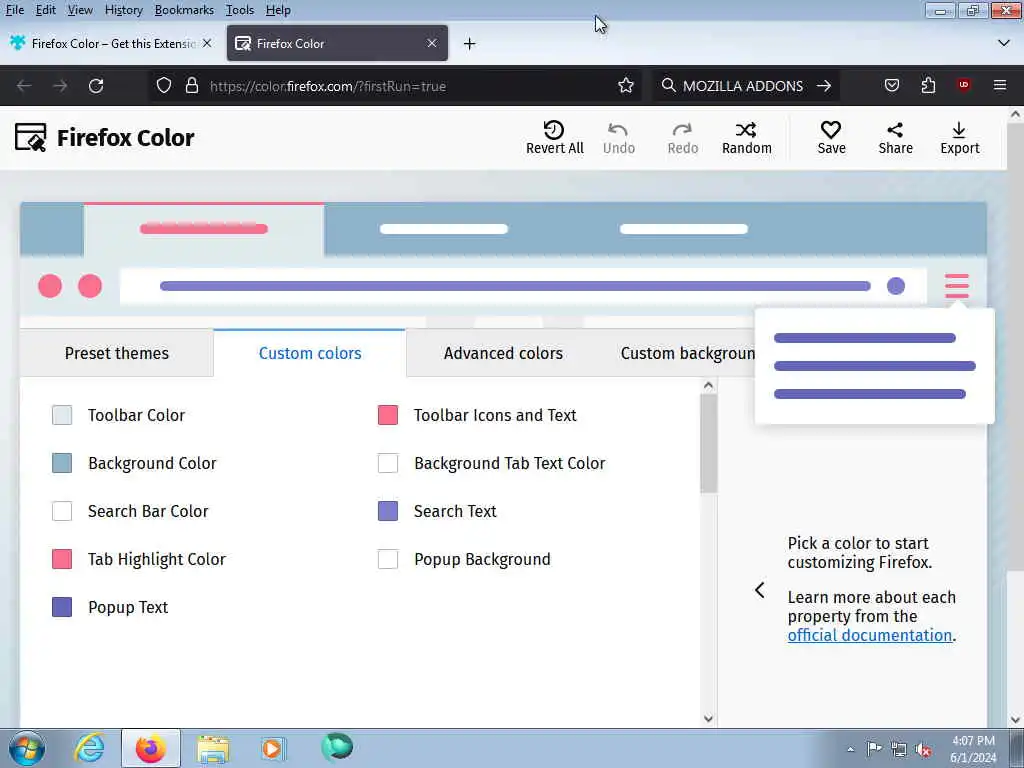Viewport: 1024px width, 768px height.
Task: Close the Get this Extension tab
Action: coord(207,43)
